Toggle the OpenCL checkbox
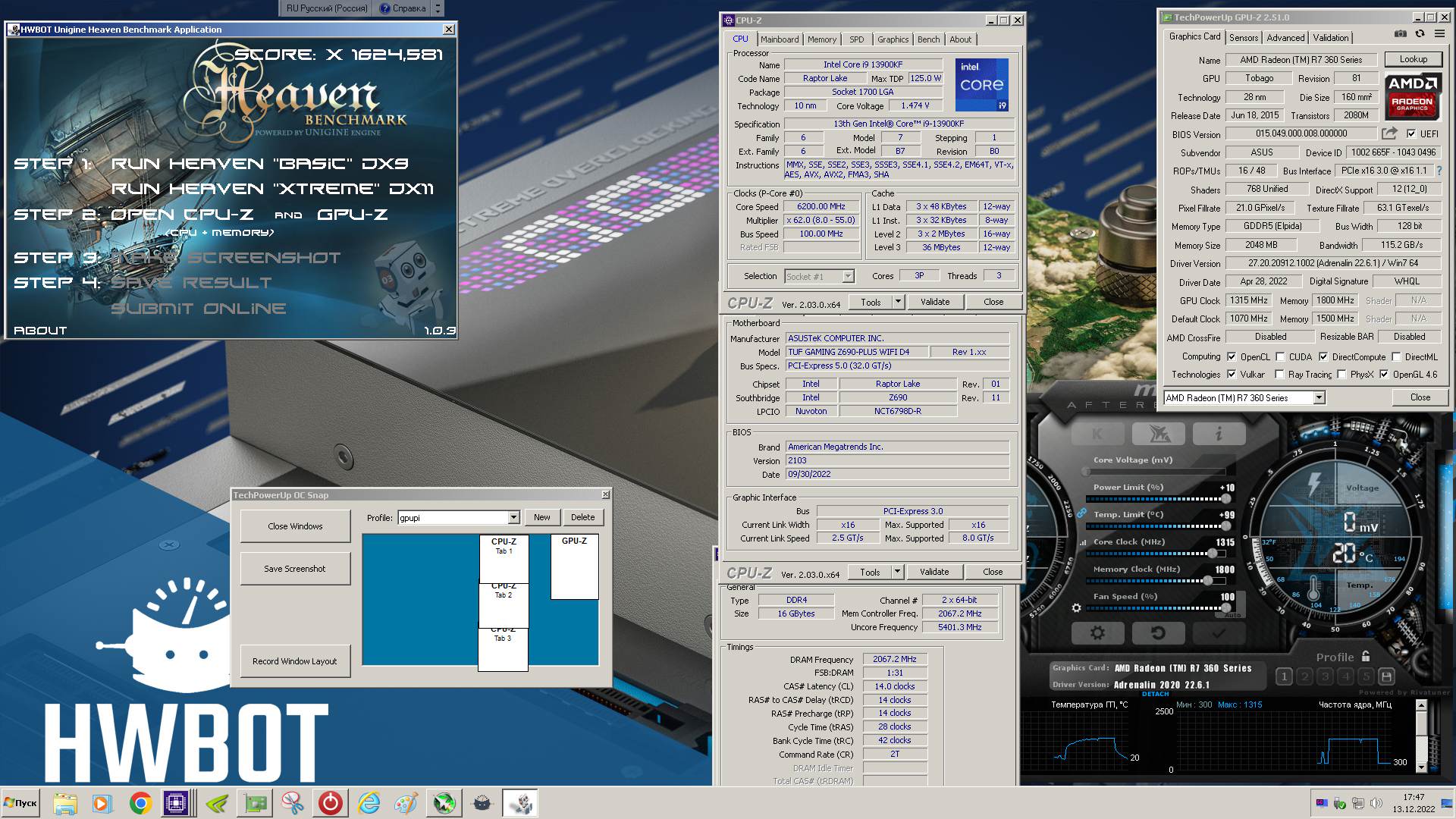 click(x=1232, y=356)
